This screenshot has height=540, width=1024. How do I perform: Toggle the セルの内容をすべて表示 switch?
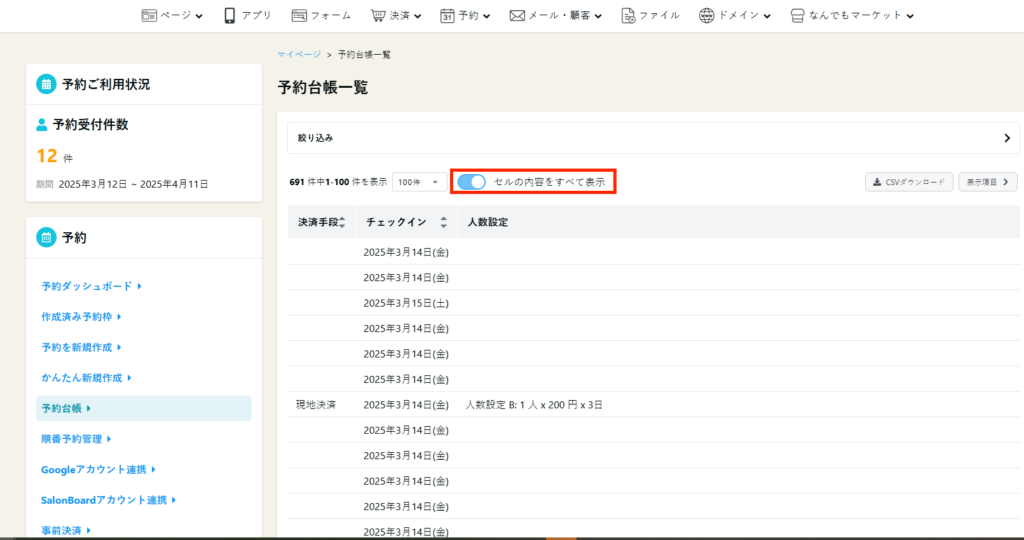(472, 182)
